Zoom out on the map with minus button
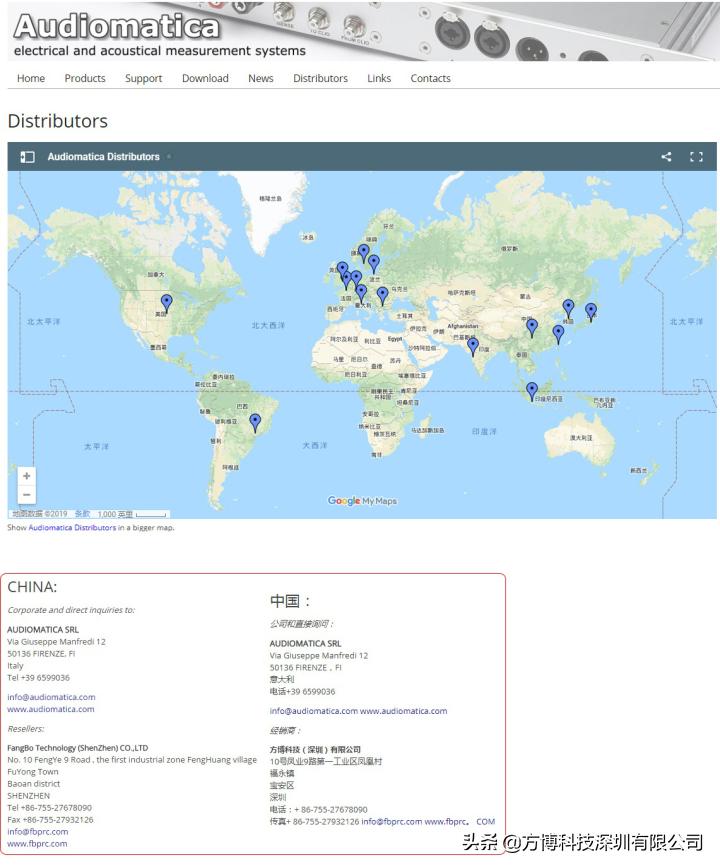Viewport: 720px width, 868px height. [x=27, y=495]
